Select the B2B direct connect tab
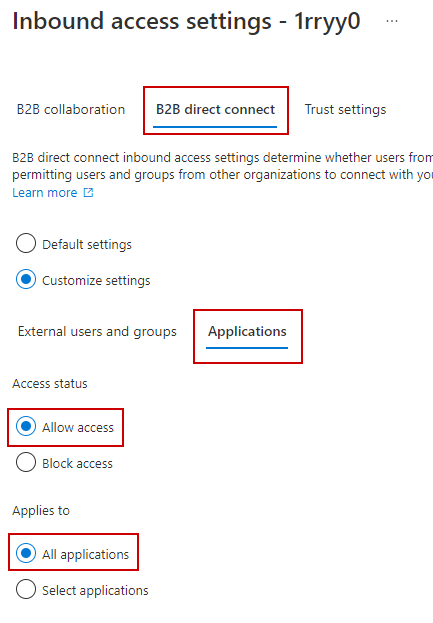The width and height of the screenshot is (433, 623). pos(215,110)
